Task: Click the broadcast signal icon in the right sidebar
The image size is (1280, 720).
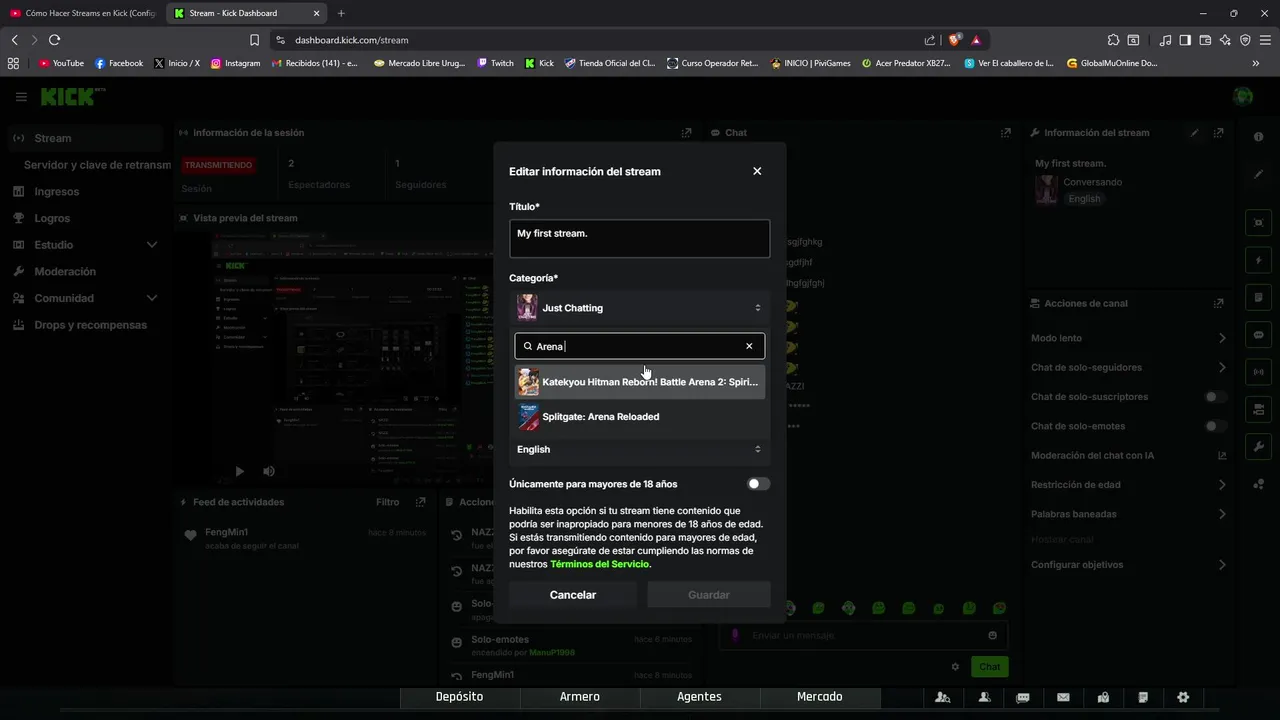Action: coord(1259,372)
